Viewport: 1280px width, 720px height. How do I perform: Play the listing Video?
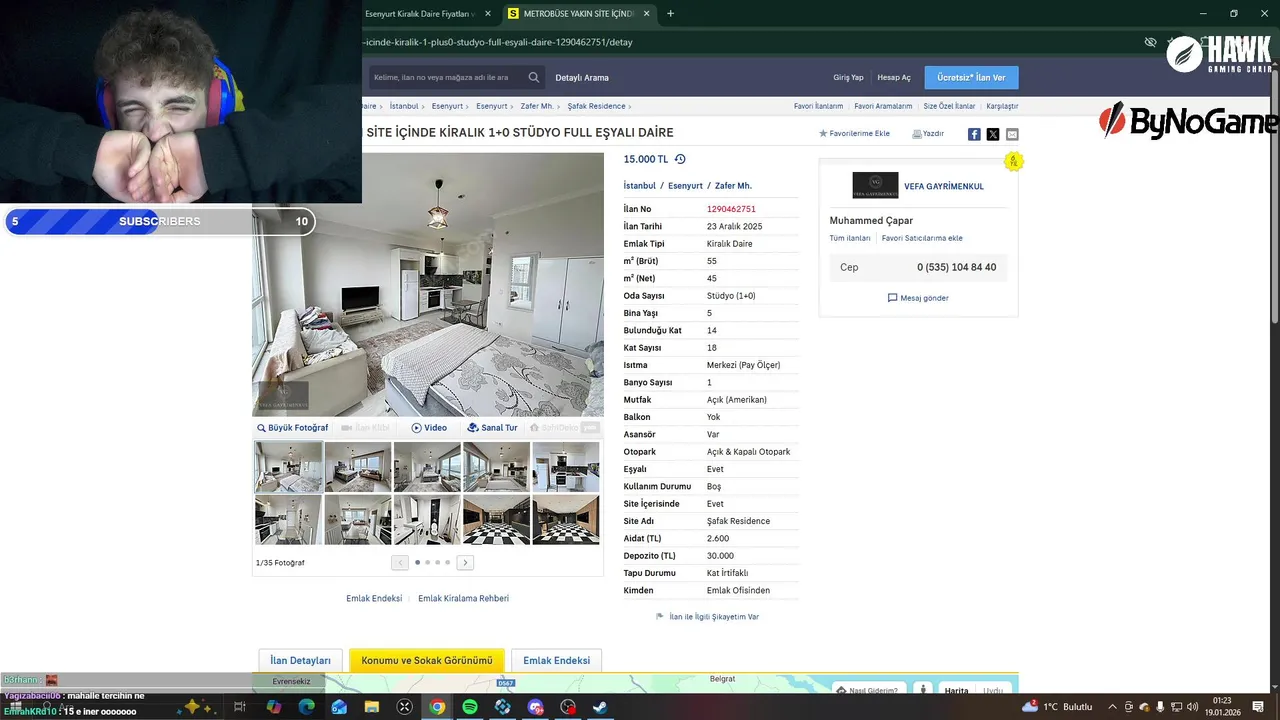point(429,428)
